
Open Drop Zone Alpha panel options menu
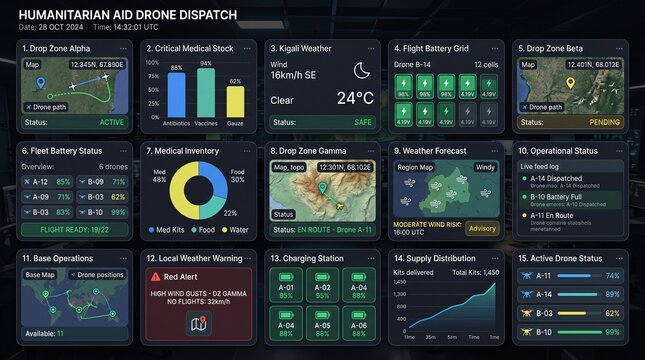pyautogui.click(x=123, y=49)
